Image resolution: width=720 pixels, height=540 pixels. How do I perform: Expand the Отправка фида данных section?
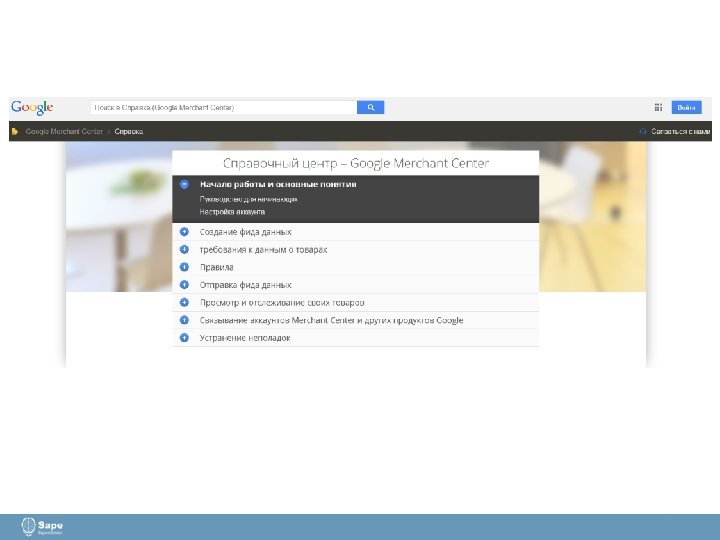184,285
